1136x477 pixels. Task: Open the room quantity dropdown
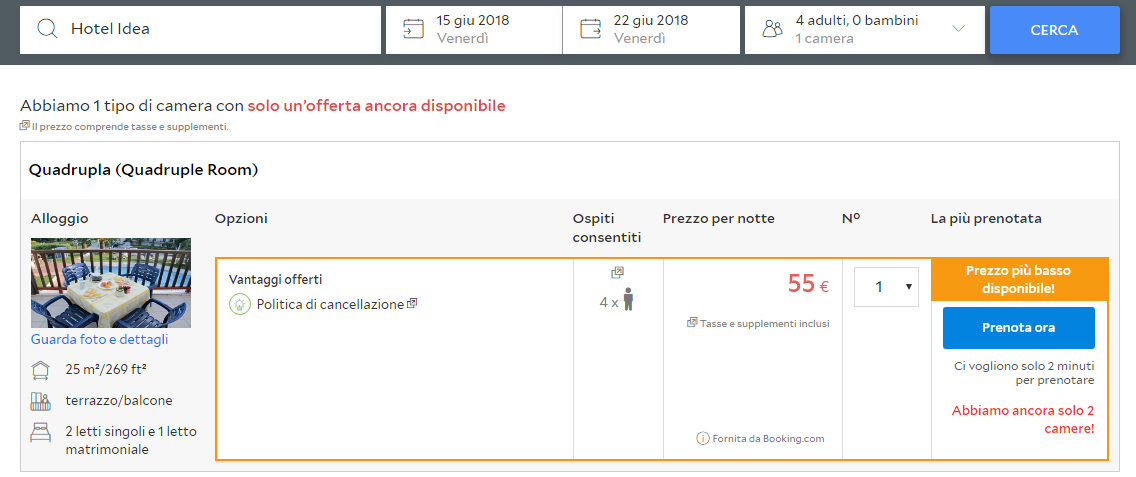885,287
